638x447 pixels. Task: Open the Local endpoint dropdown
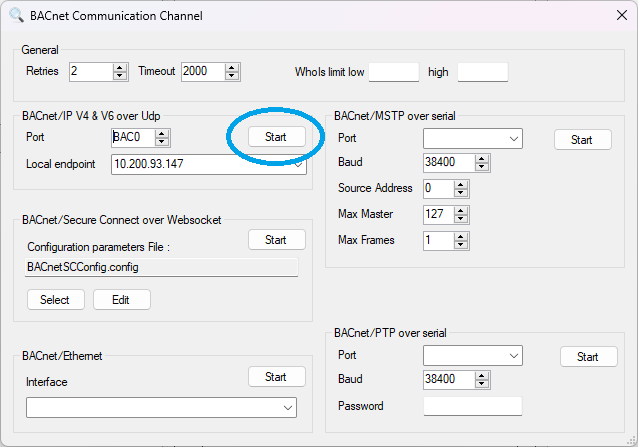tap(297, 164)
